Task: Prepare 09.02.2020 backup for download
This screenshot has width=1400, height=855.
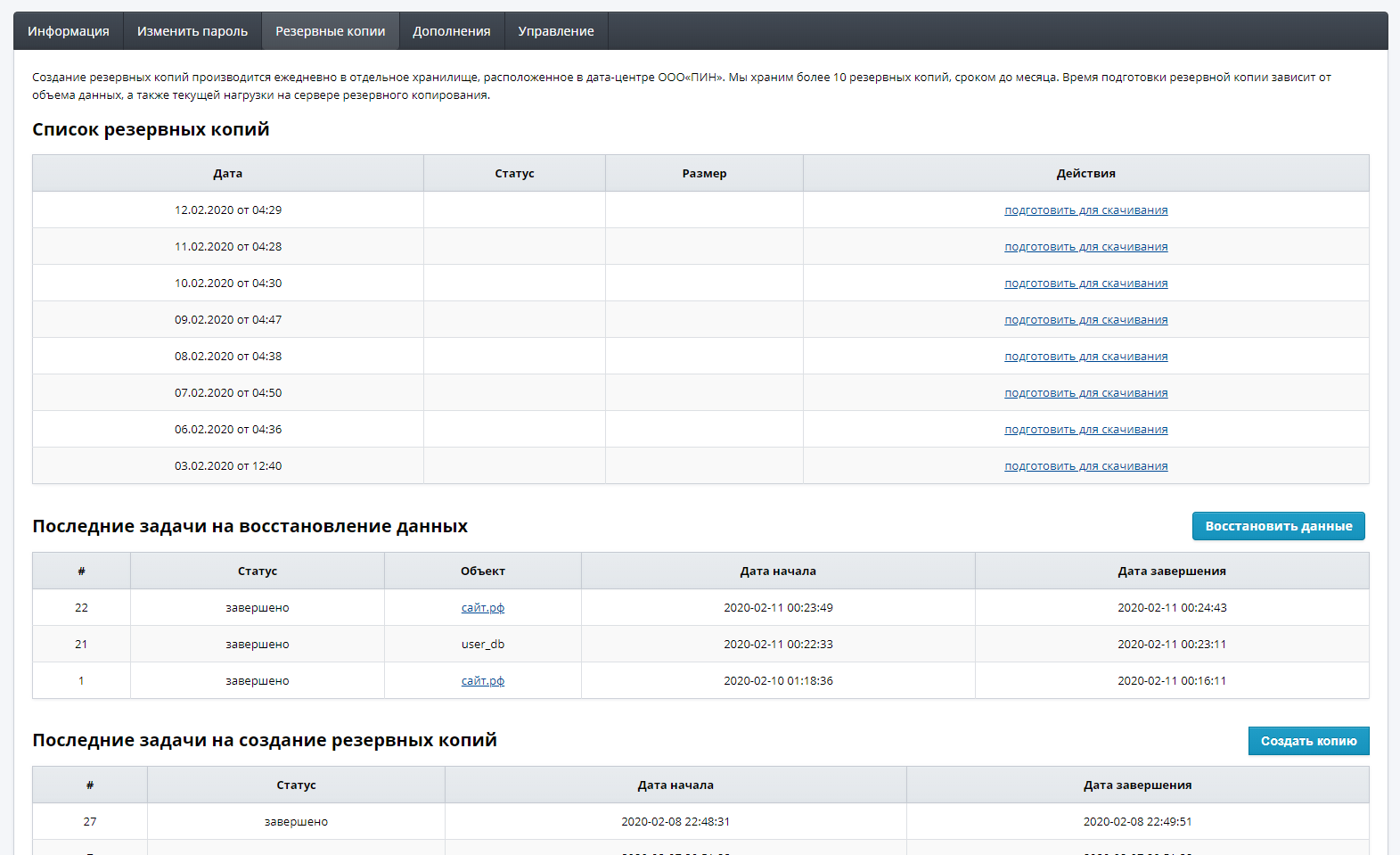Action: pyautogui.click(x=1086, y=320)
